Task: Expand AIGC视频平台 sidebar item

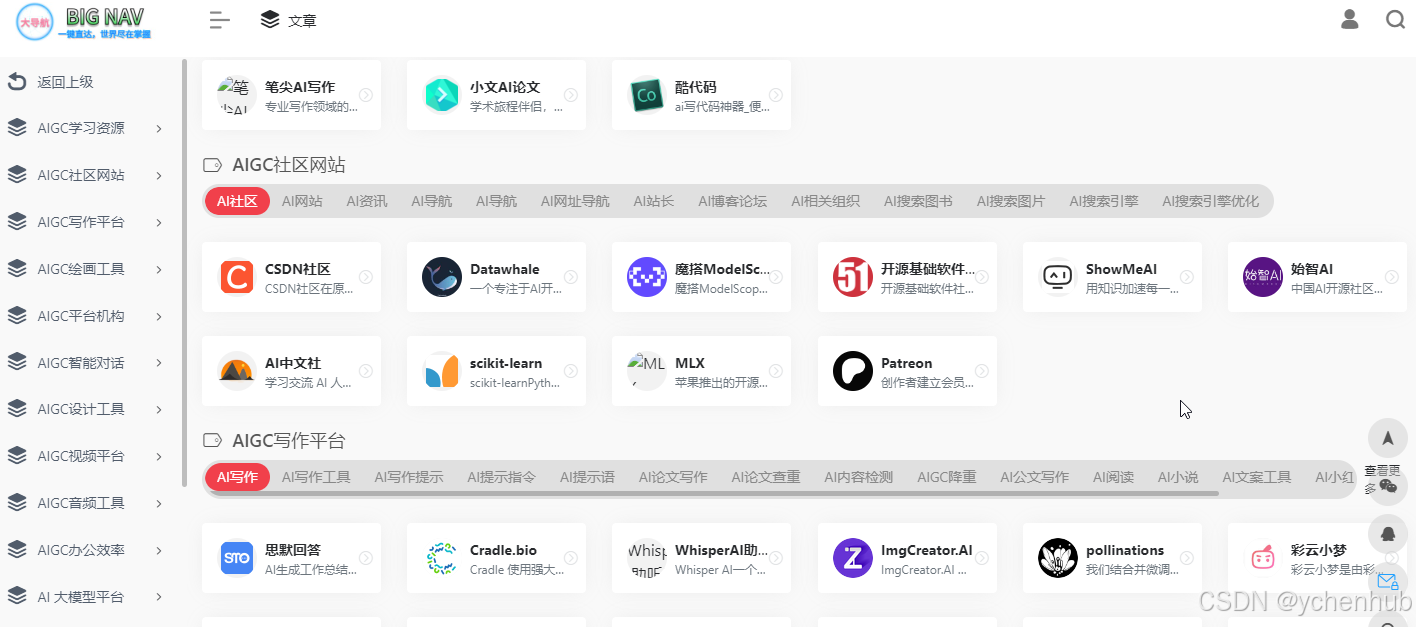Action: point(85,456)
